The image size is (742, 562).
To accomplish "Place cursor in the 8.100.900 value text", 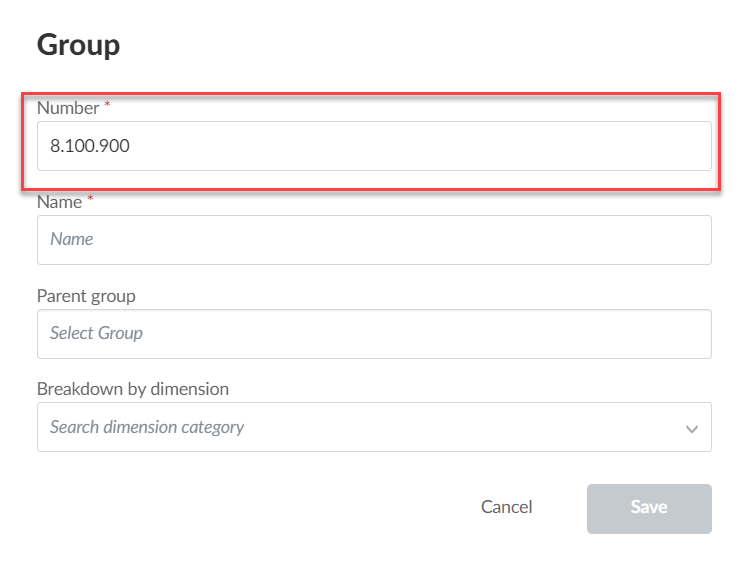I will [x=90, y=146].
